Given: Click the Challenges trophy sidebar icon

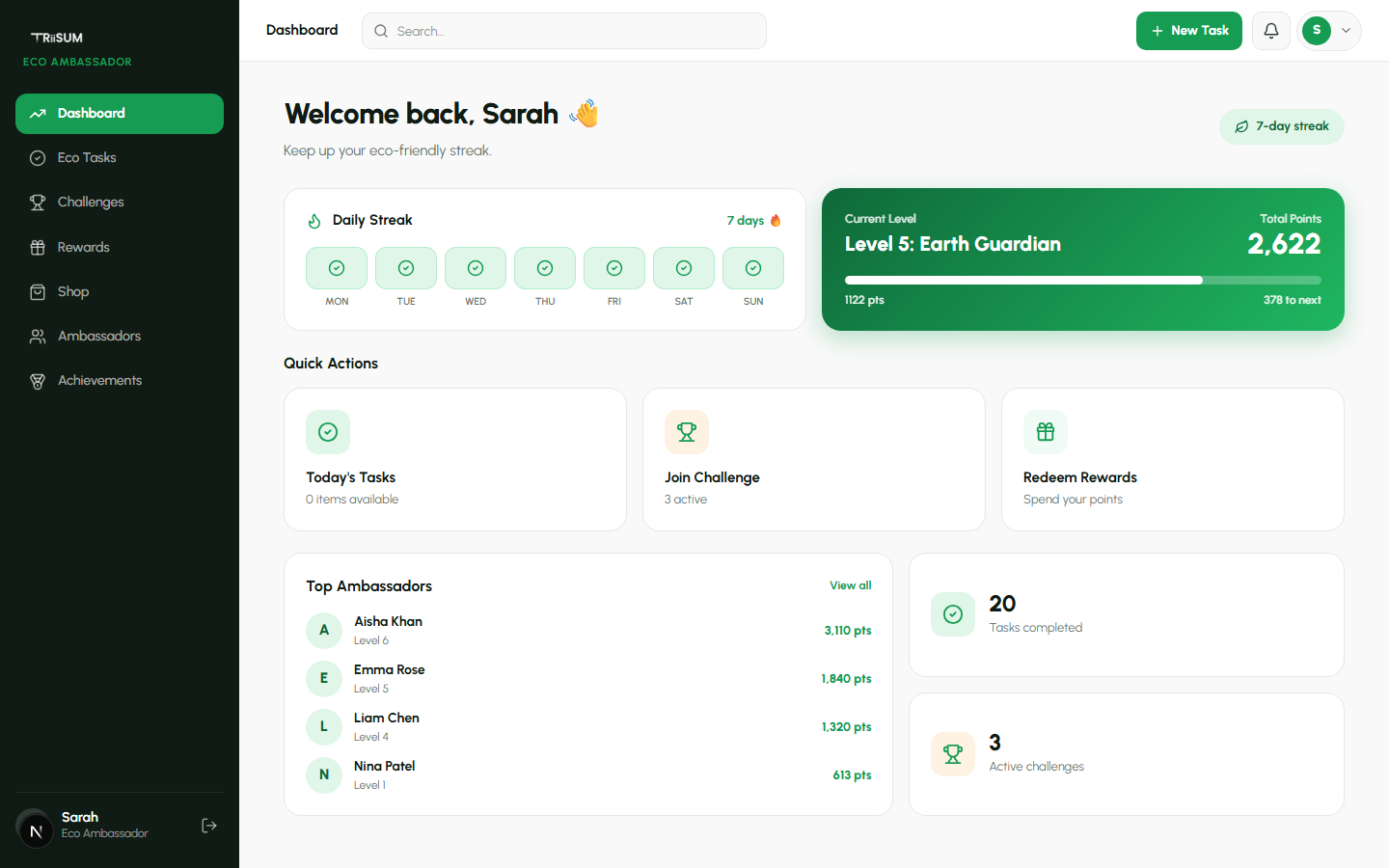Looking at the screenshot, I should click(x=38, y=203).
